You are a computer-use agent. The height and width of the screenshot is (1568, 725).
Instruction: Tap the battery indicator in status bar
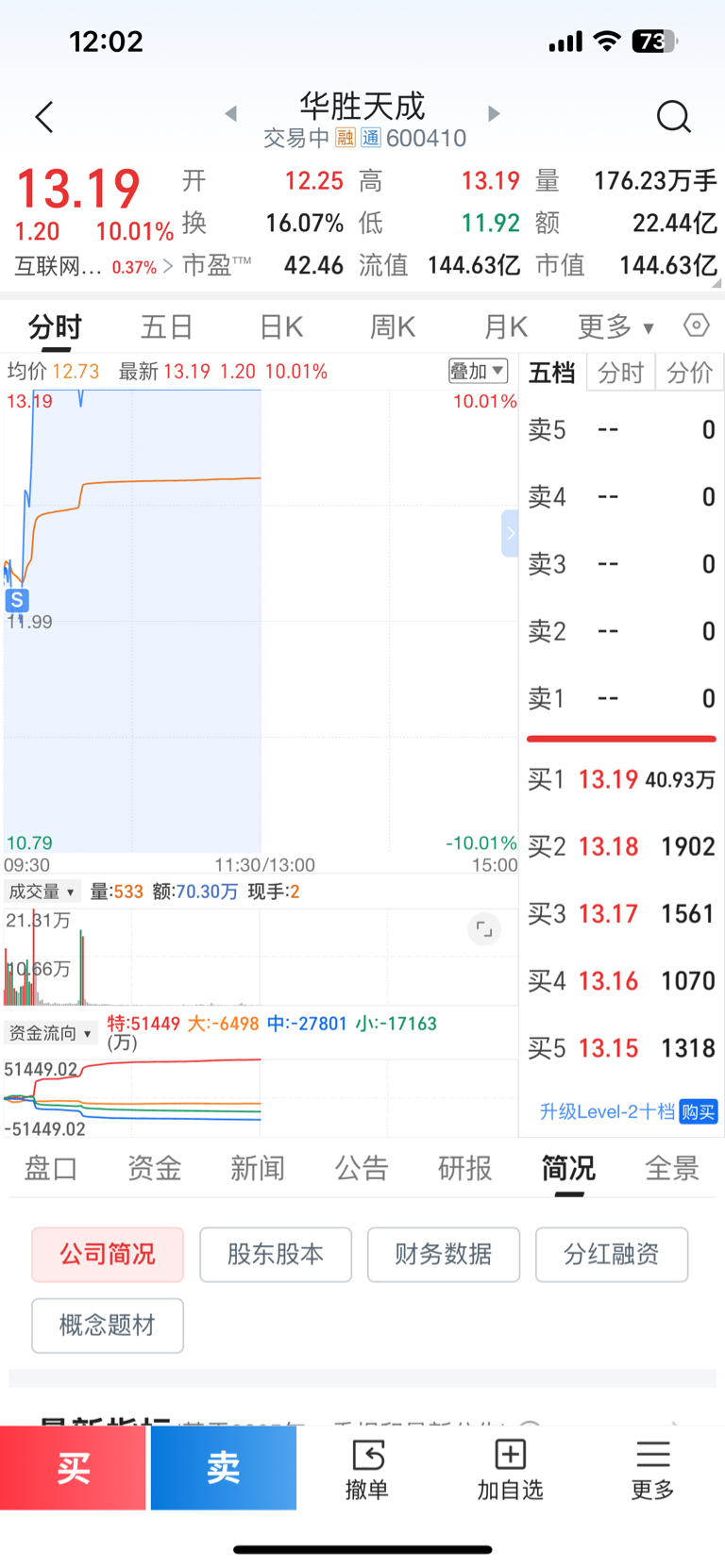click(x=655, y=42)
